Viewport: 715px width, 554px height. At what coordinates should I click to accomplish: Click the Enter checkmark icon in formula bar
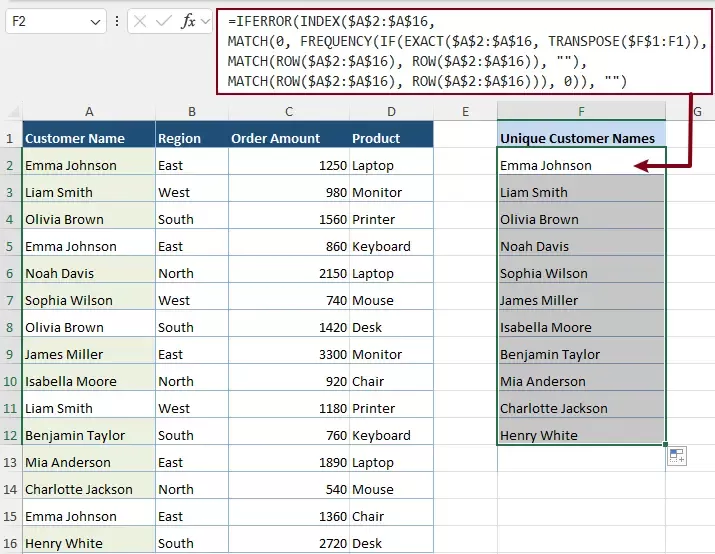(x=163, y=21)
